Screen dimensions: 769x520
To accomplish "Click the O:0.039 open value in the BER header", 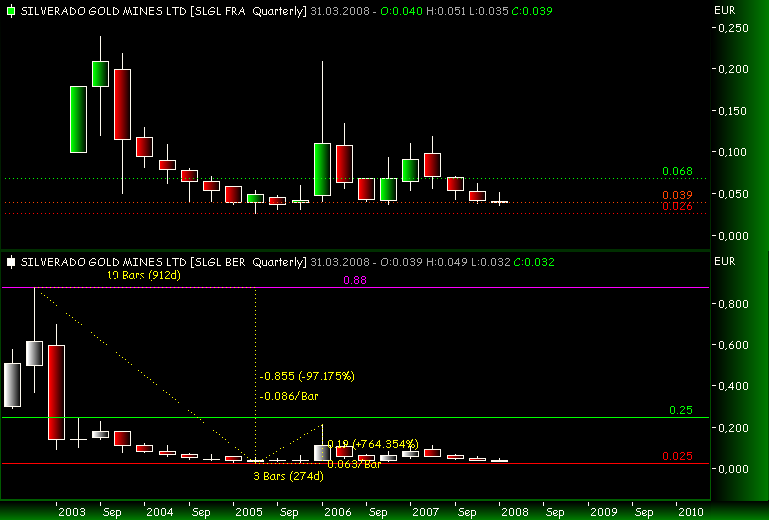I will coord(401,262).
